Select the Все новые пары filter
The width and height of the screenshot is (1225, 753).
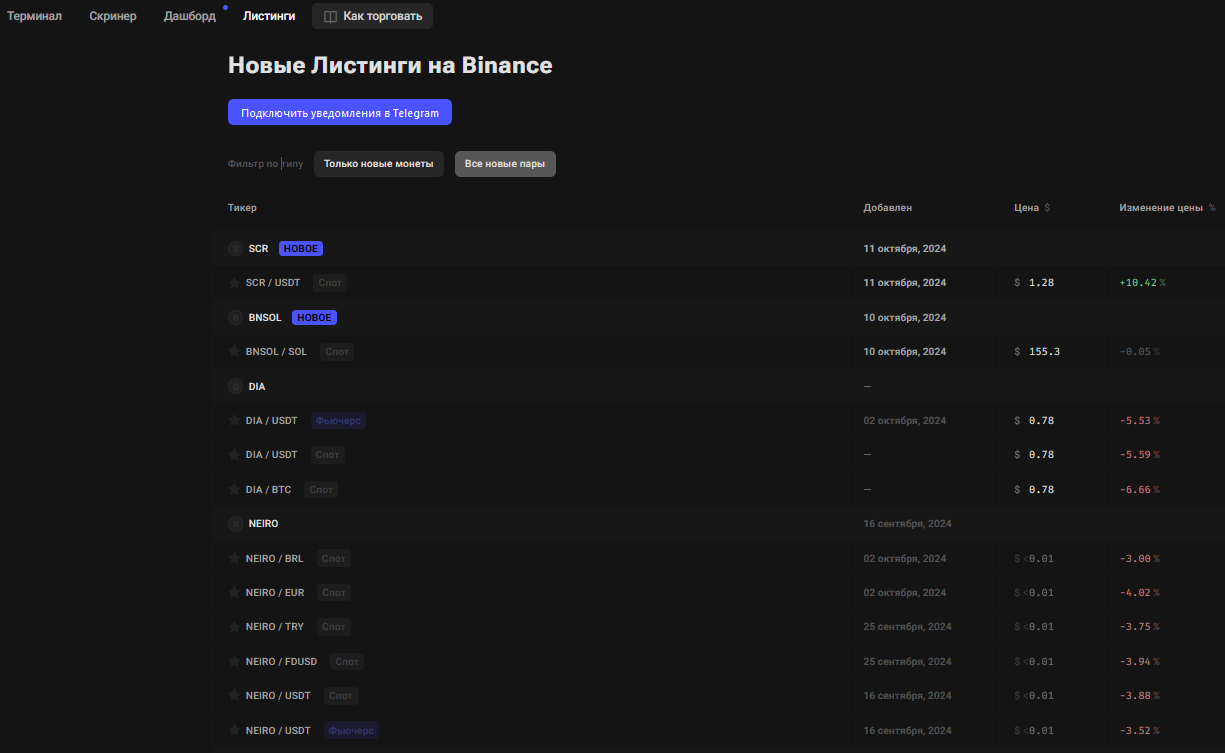(505, 164)
